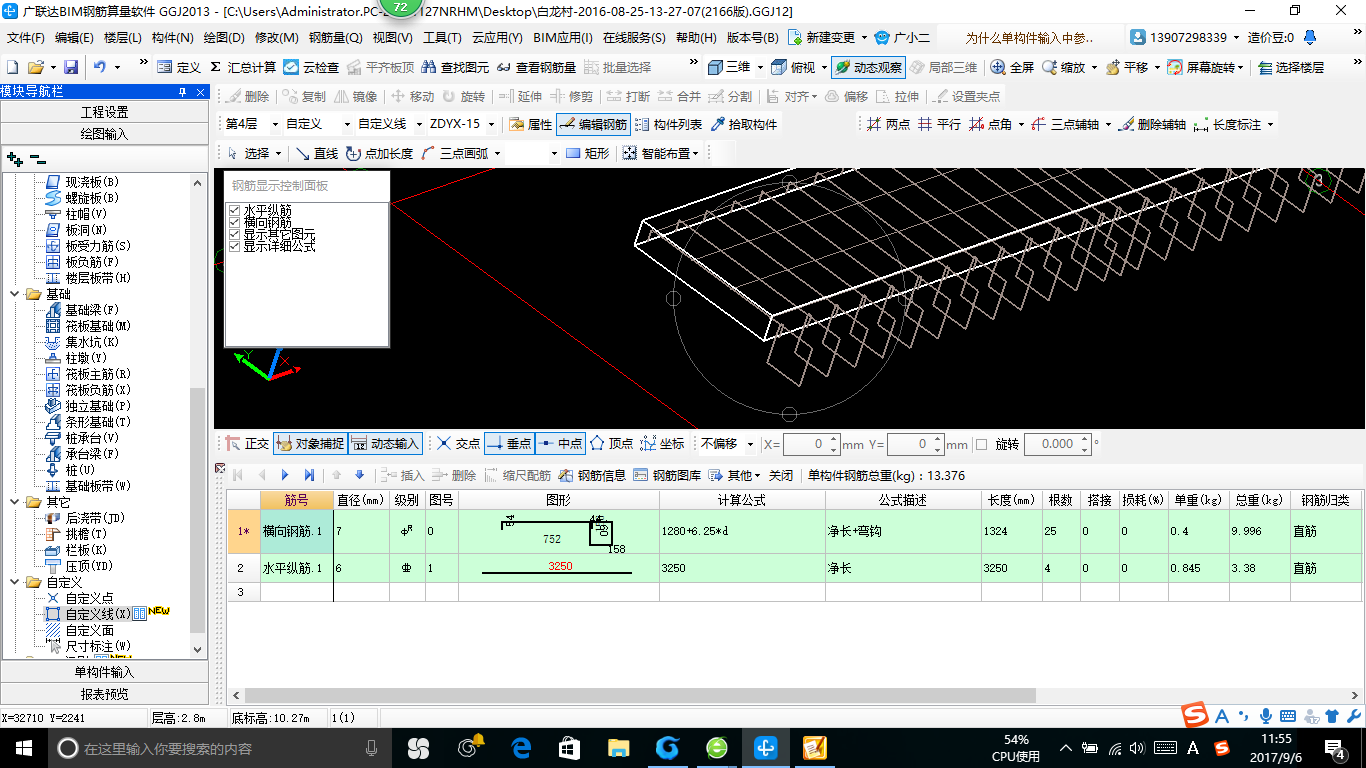Open 构件列表 component list

point(668,125)
